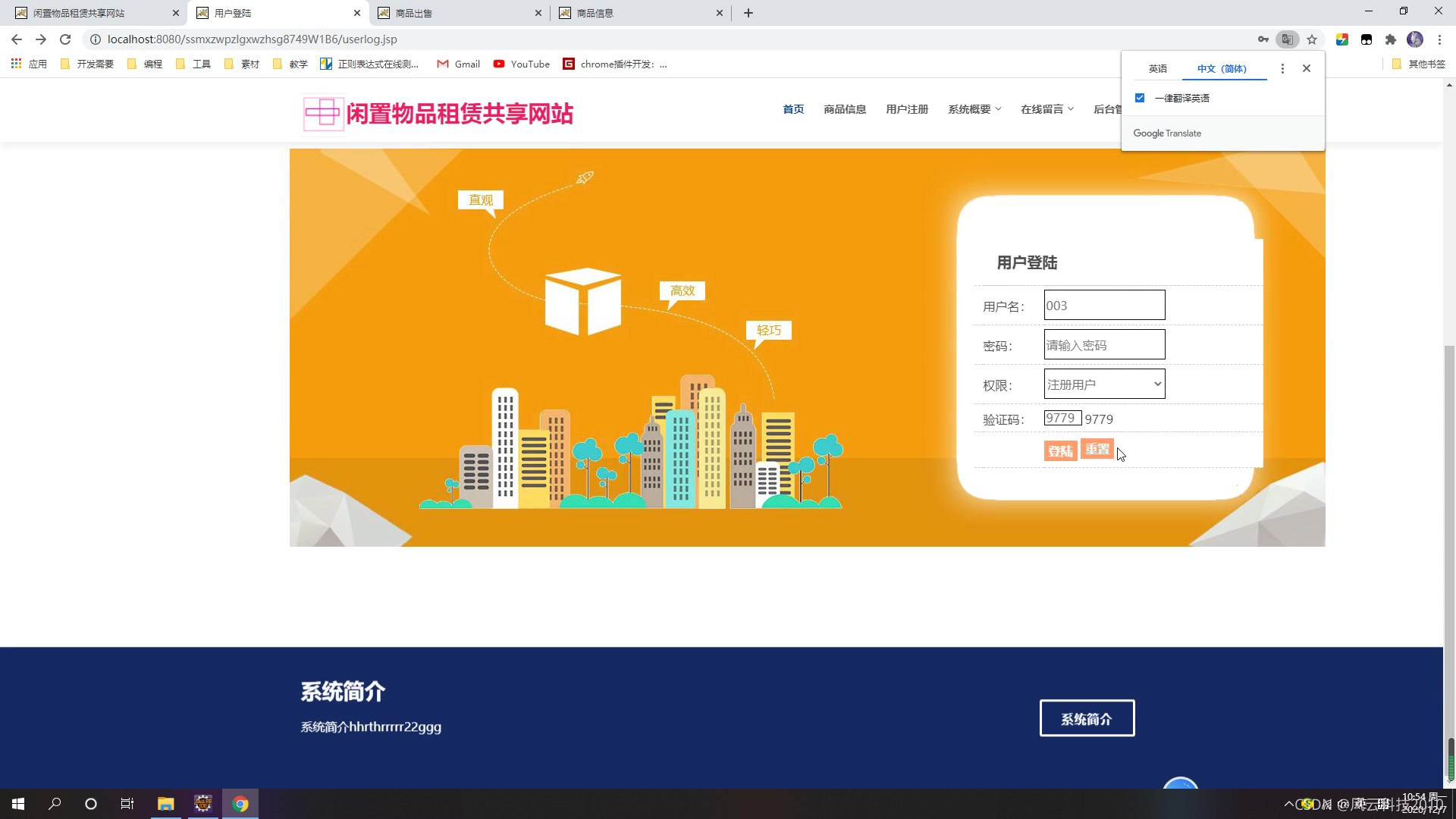1456x819 pixels.
Task: Select 注册用户 from 权限 dropdown
Action: [x=1104, y=383]
